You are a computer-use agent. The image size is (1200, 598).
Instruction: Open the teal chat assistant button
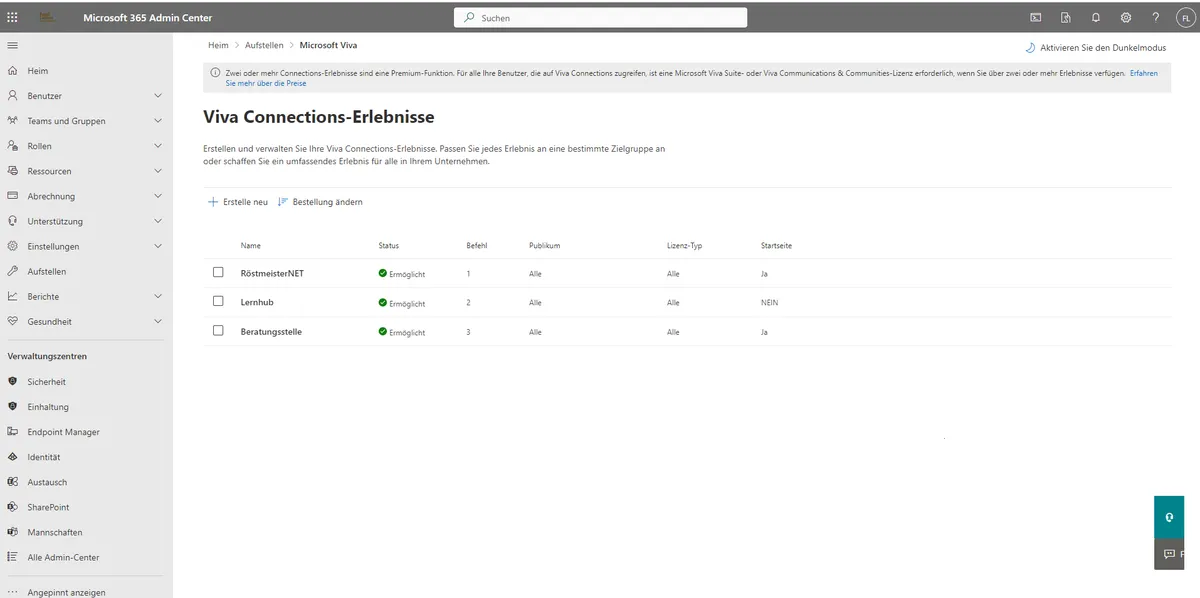point(1169,517)
